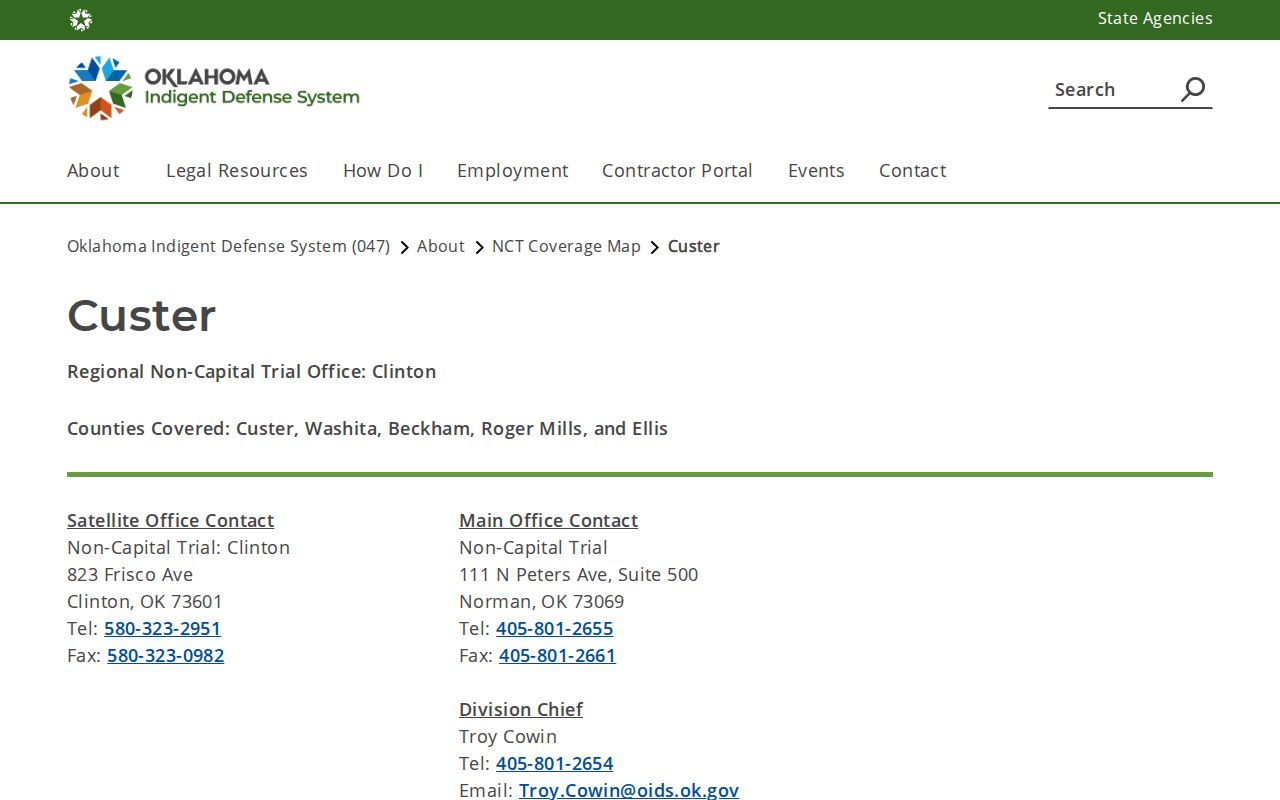
Task: Select Regional Non-Capital Trial Office: Clinton text
Action: click(x=251, y=371)
